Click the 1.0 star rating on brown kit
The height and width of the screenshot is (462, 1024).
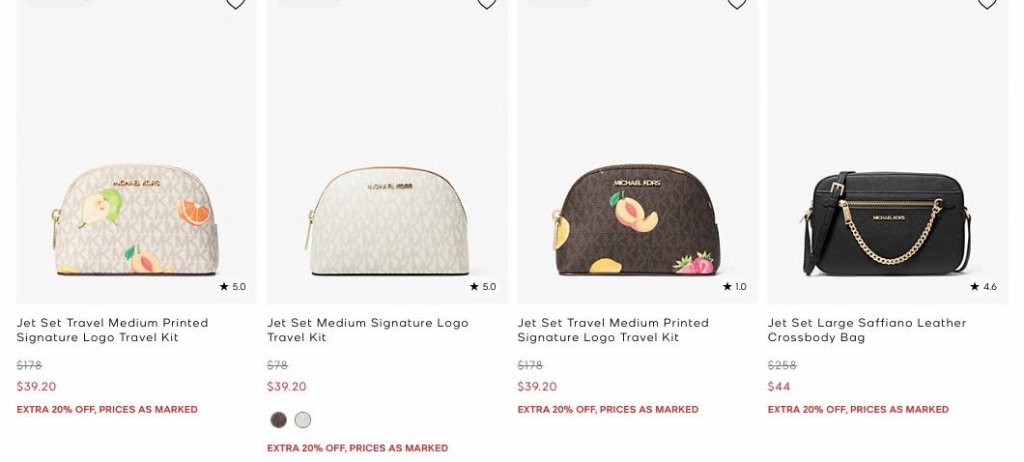[x=735, y=286]
